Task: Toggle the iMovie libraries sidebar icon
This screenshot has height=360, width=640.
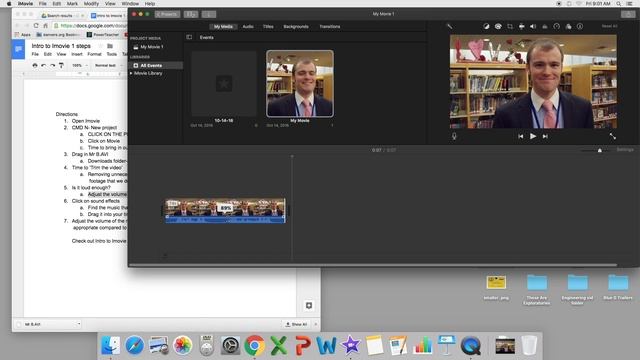Action: click(189, 37)
